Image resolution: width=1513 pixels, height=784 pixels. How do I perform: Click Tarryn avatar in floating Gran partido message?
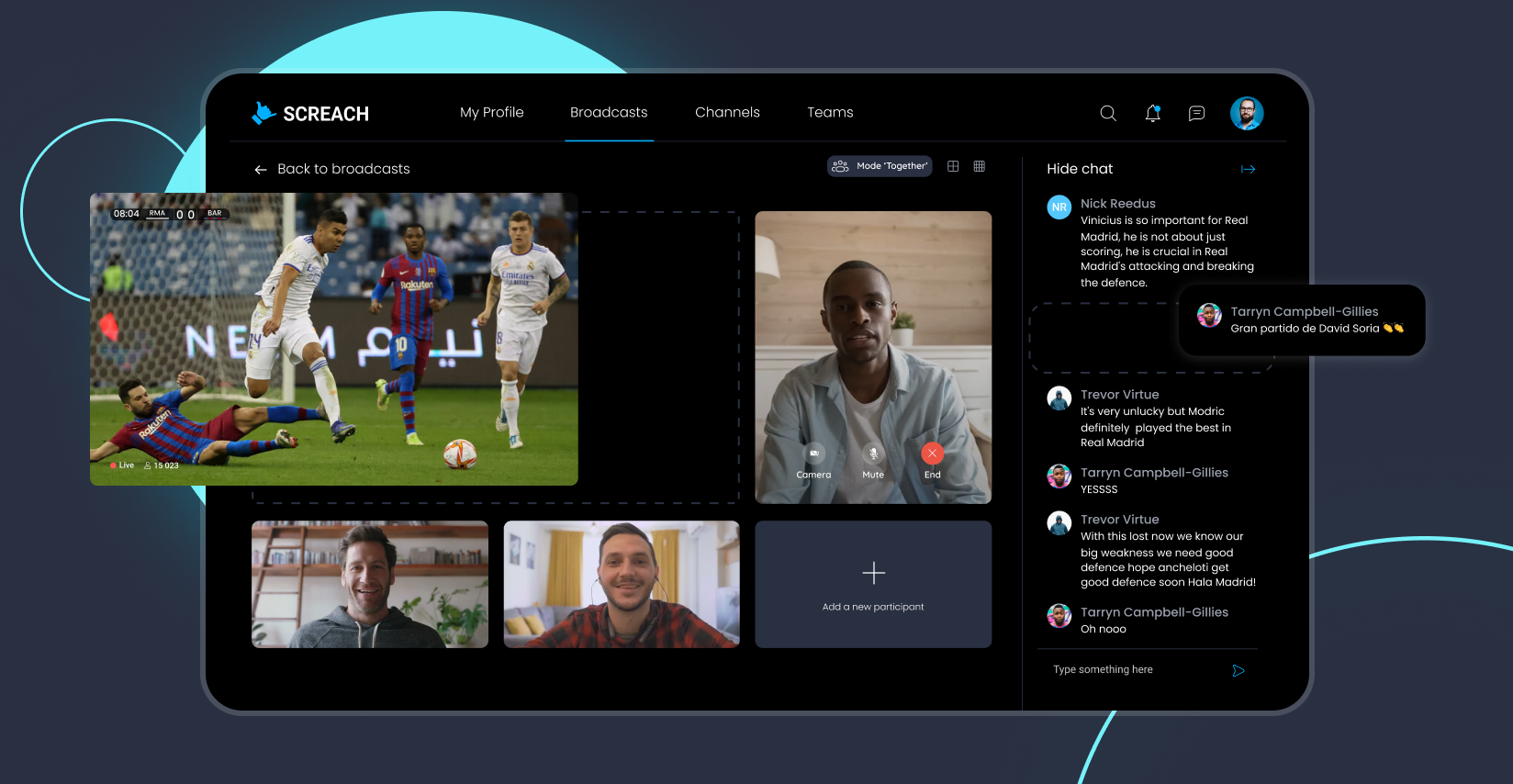1209,316
